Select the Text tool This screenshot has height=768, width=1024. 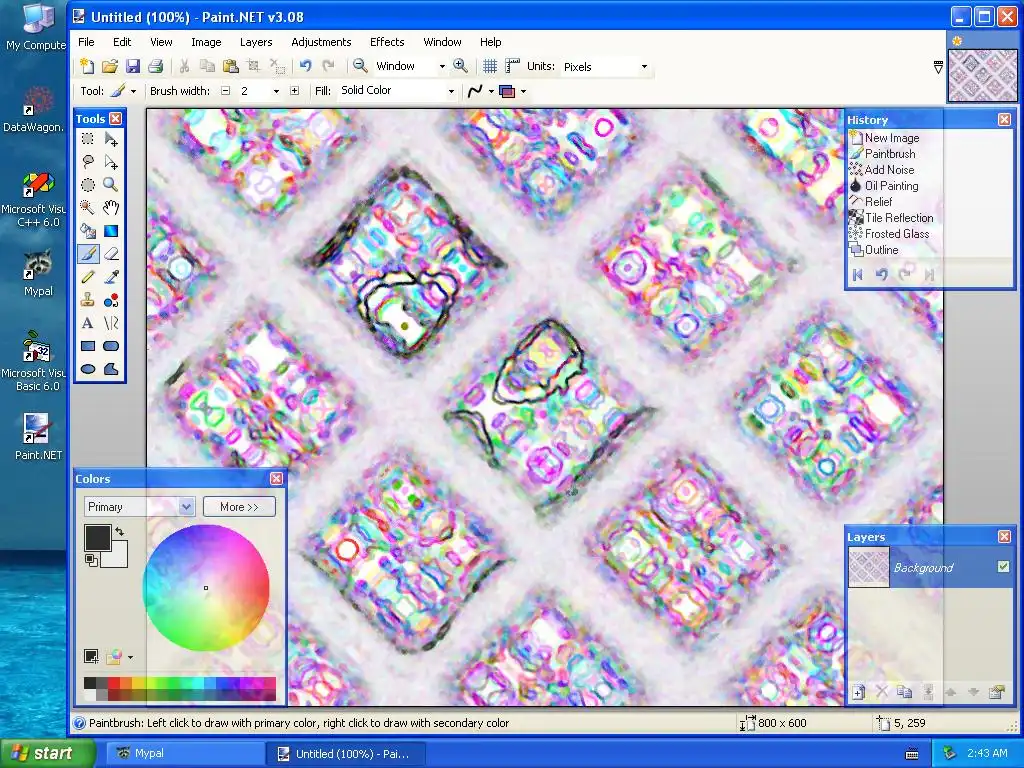click(x=88, y=323)
